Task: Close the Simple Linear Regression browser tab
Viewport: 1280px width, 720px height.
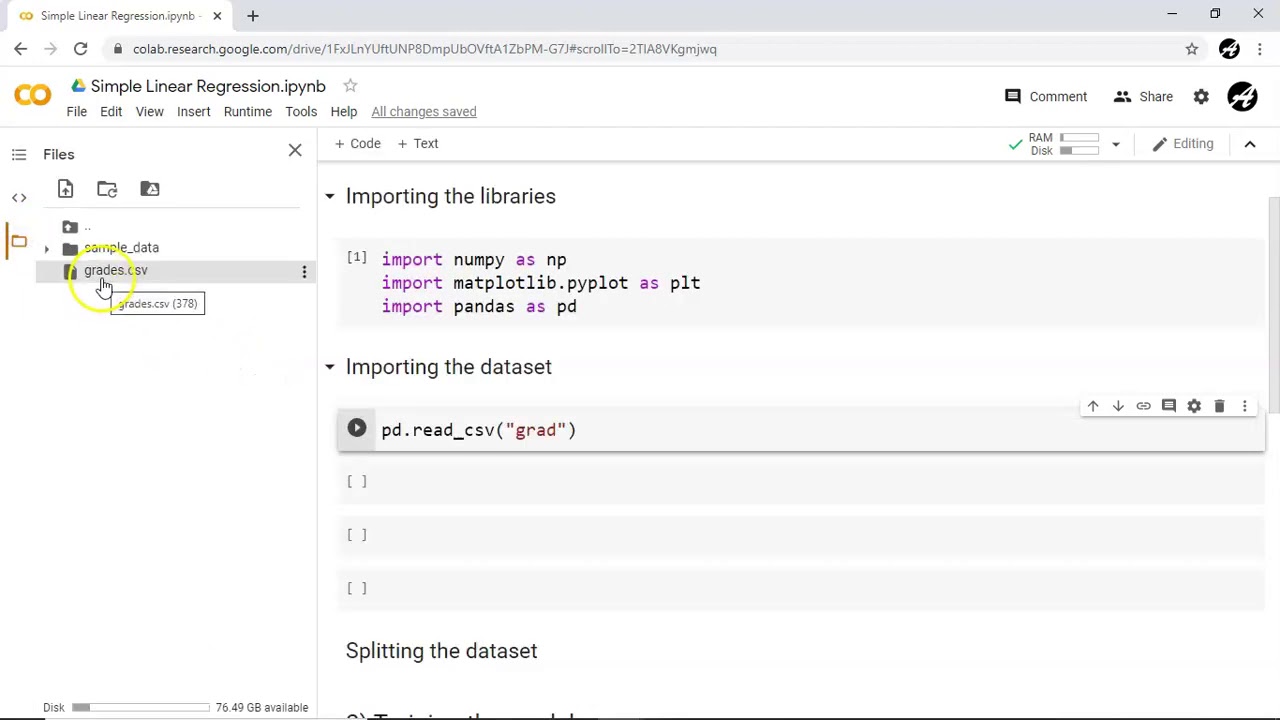Action: tap(217, 16)
